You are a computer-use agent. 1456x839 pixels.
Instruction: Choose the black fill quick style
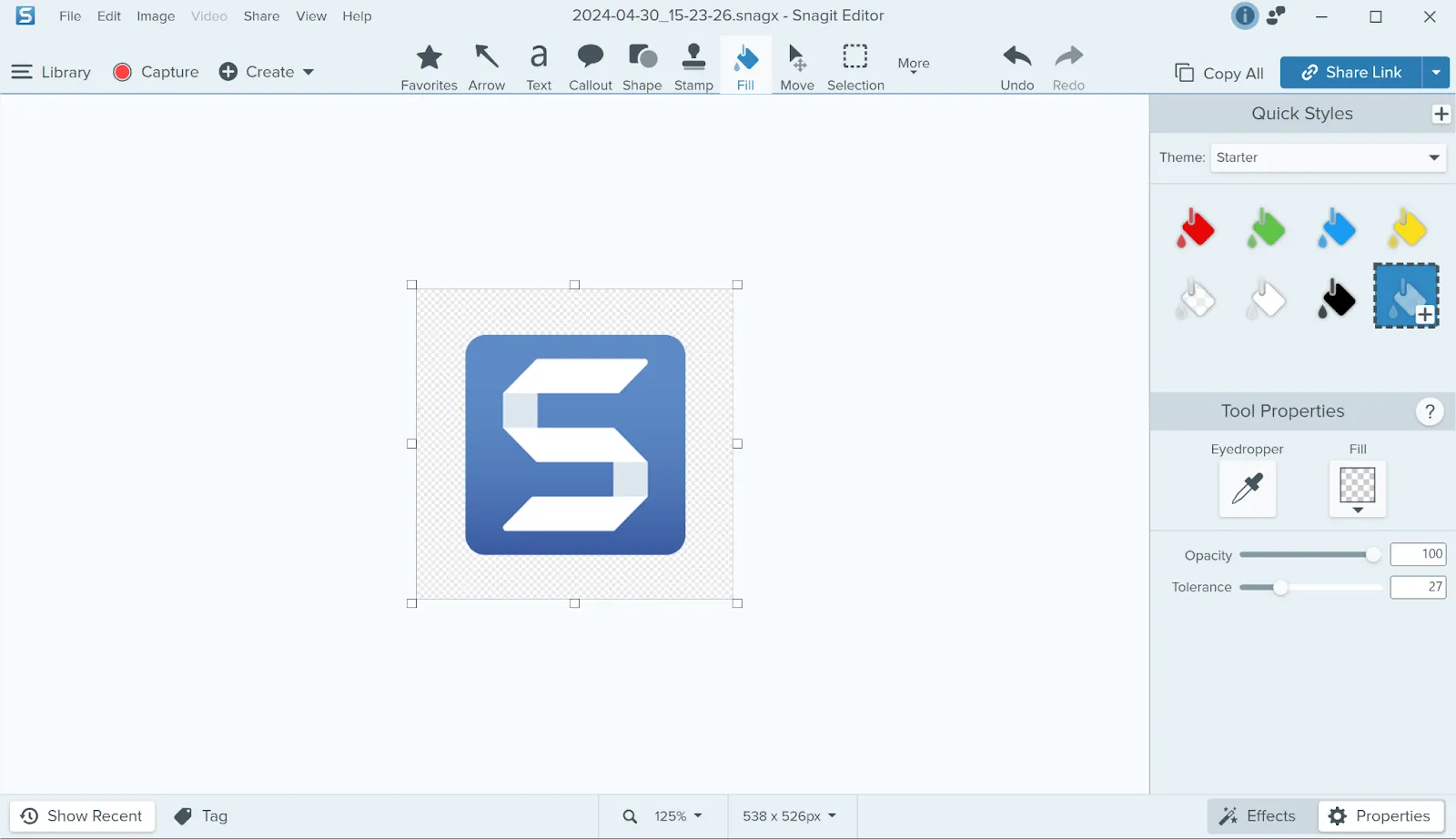1336,298
